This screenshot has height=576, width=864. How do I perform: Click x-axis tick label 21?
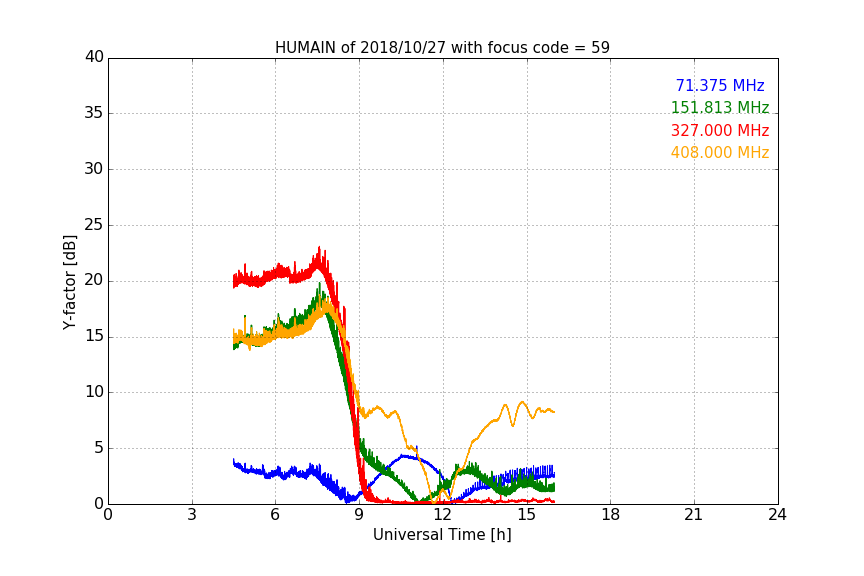(694, 515)
